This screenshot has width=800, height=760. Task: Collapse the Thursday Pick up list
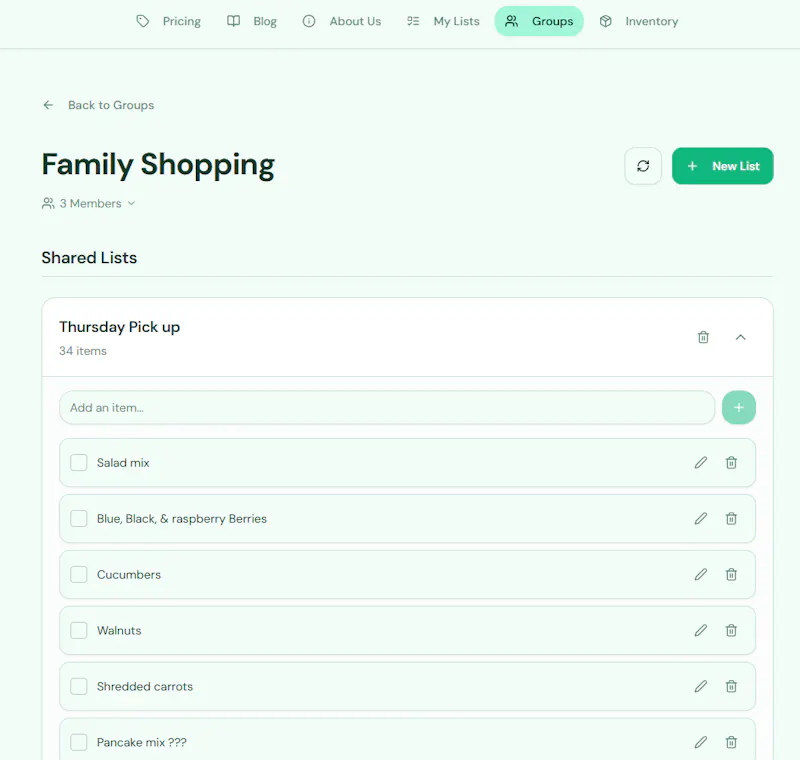[x=740, y=337]
